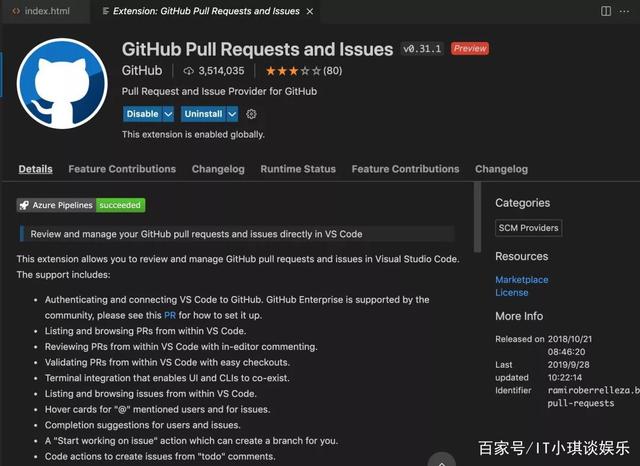Click the v0.31.1 version label
640x466 pixels.
pyautogui.click(x=422, y=49)
